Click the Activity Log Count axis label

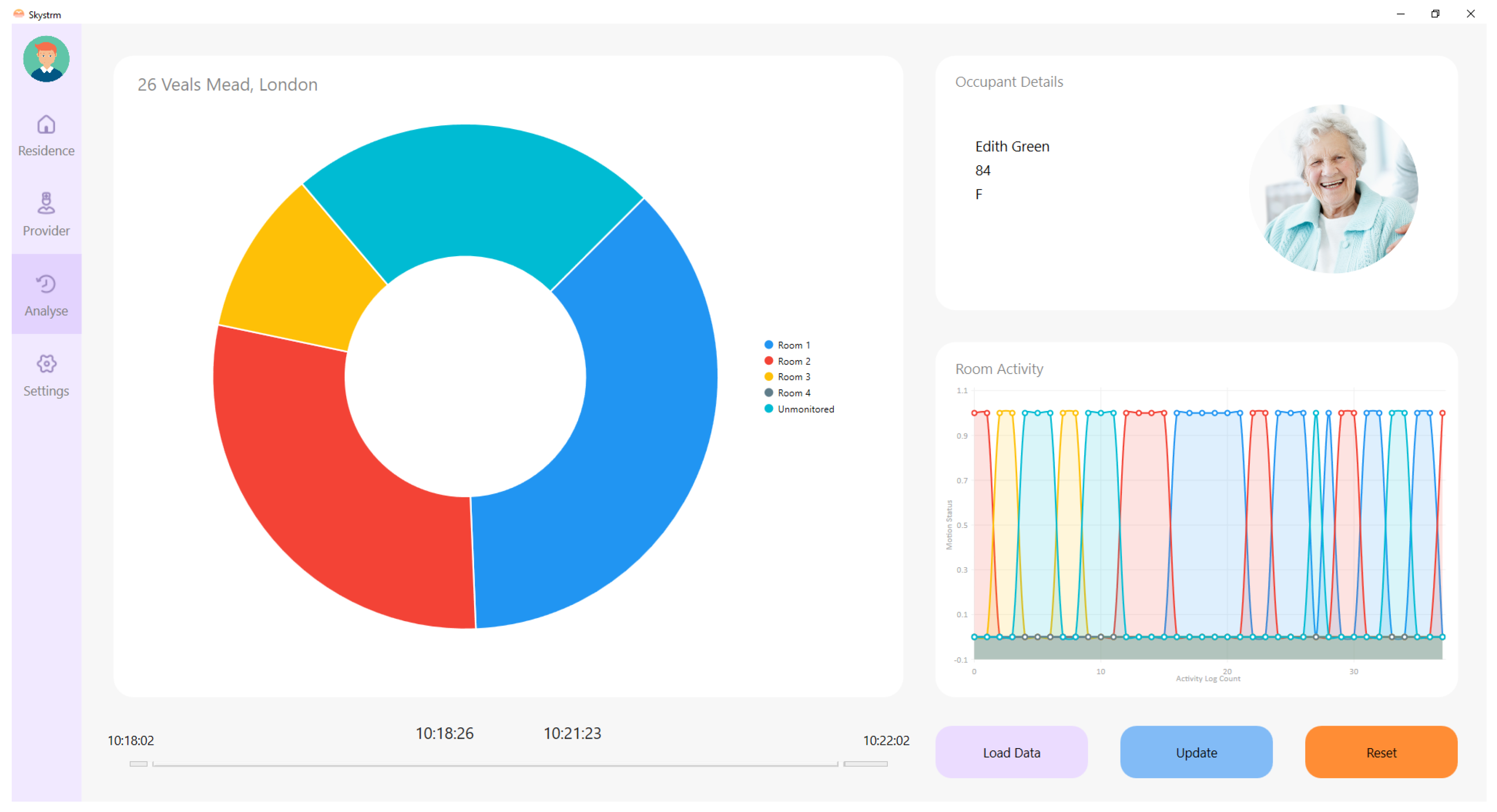(1208, 679)
